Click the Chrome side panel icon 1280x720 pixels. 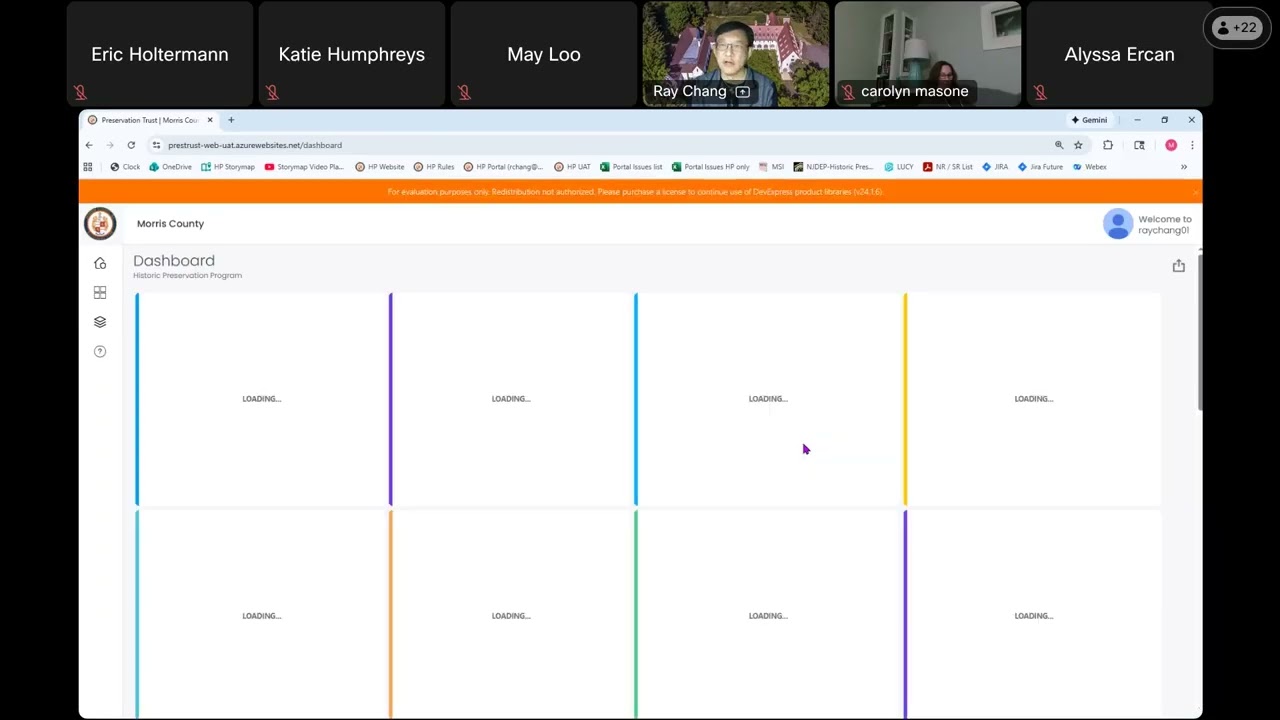[x=1139, y=145]
